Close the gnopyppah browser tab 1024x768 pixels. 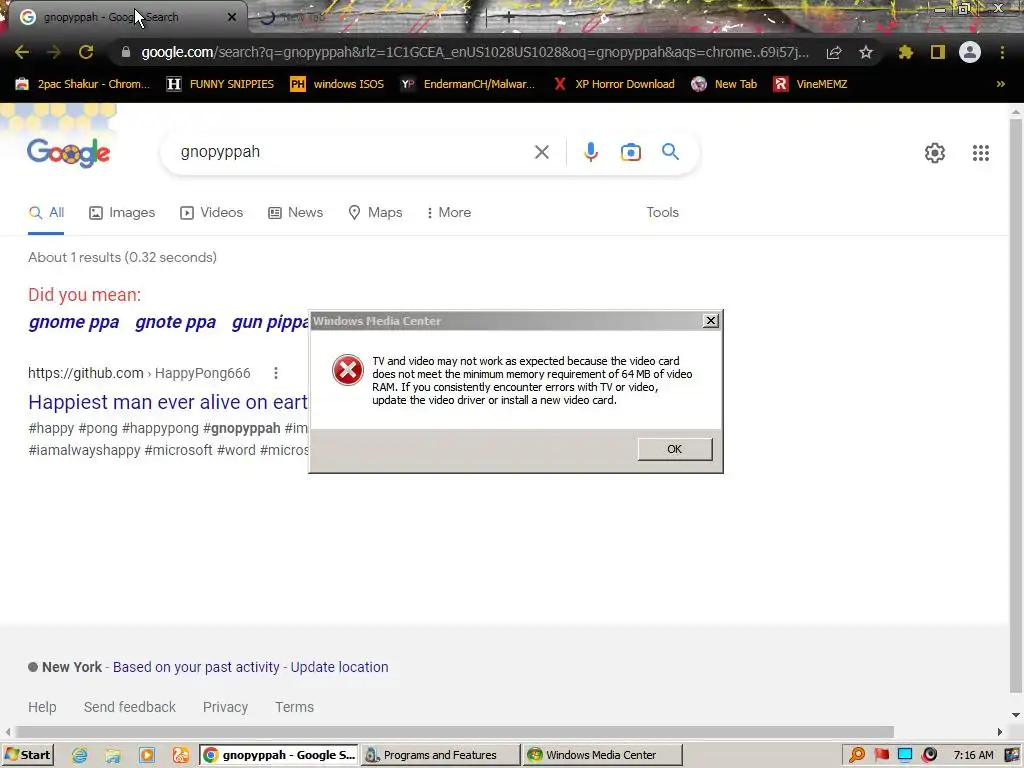pos(232,17)
